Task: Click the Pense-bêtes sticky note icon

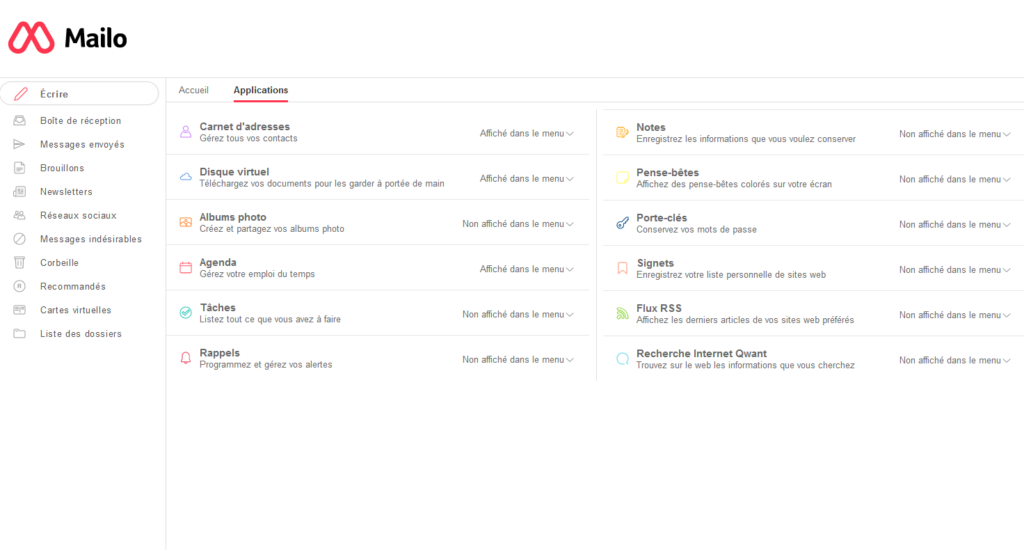Action: point(622,178)
